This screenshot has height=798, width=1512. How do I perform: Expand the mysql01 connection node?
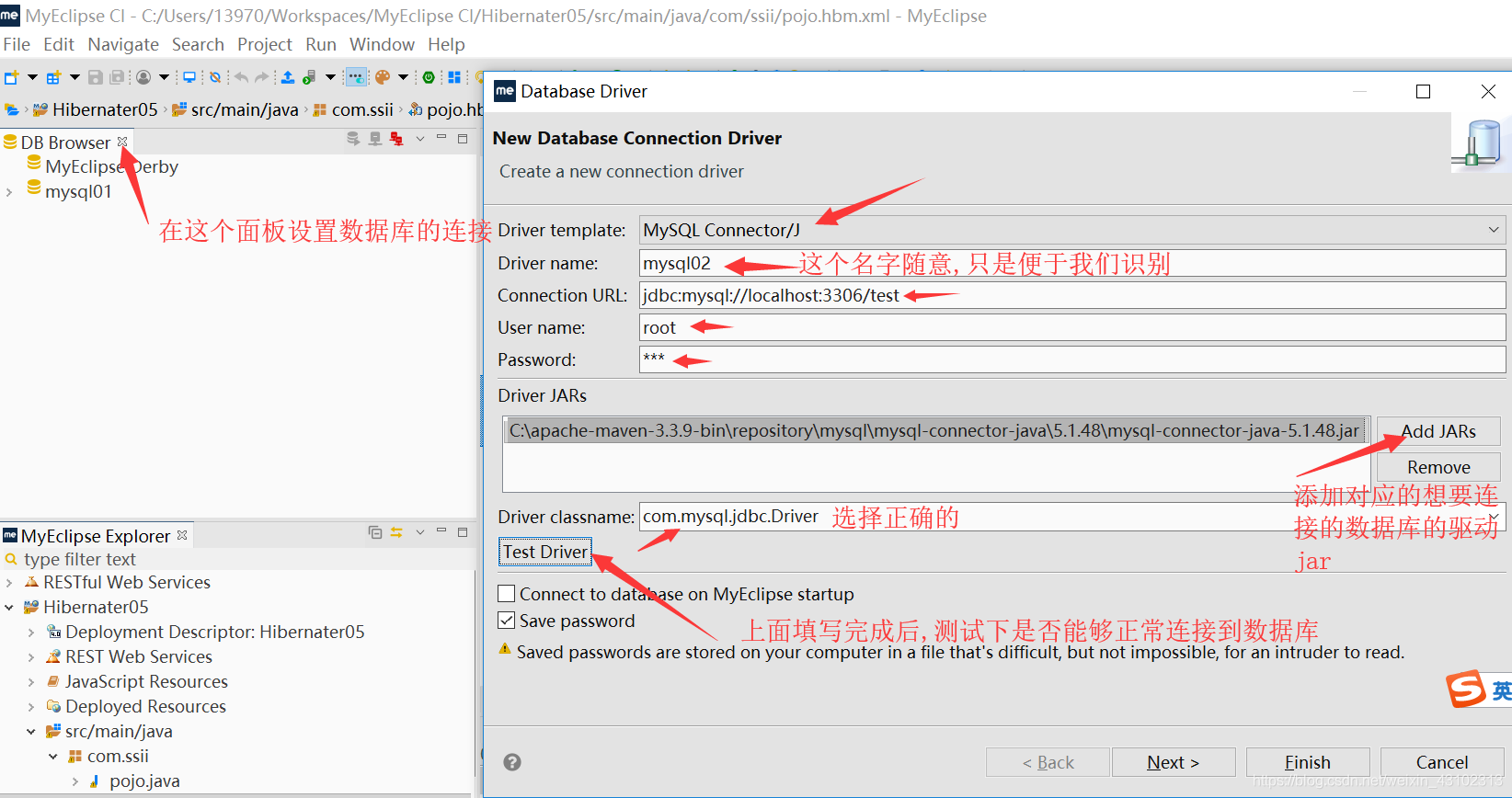coord(9,192)
